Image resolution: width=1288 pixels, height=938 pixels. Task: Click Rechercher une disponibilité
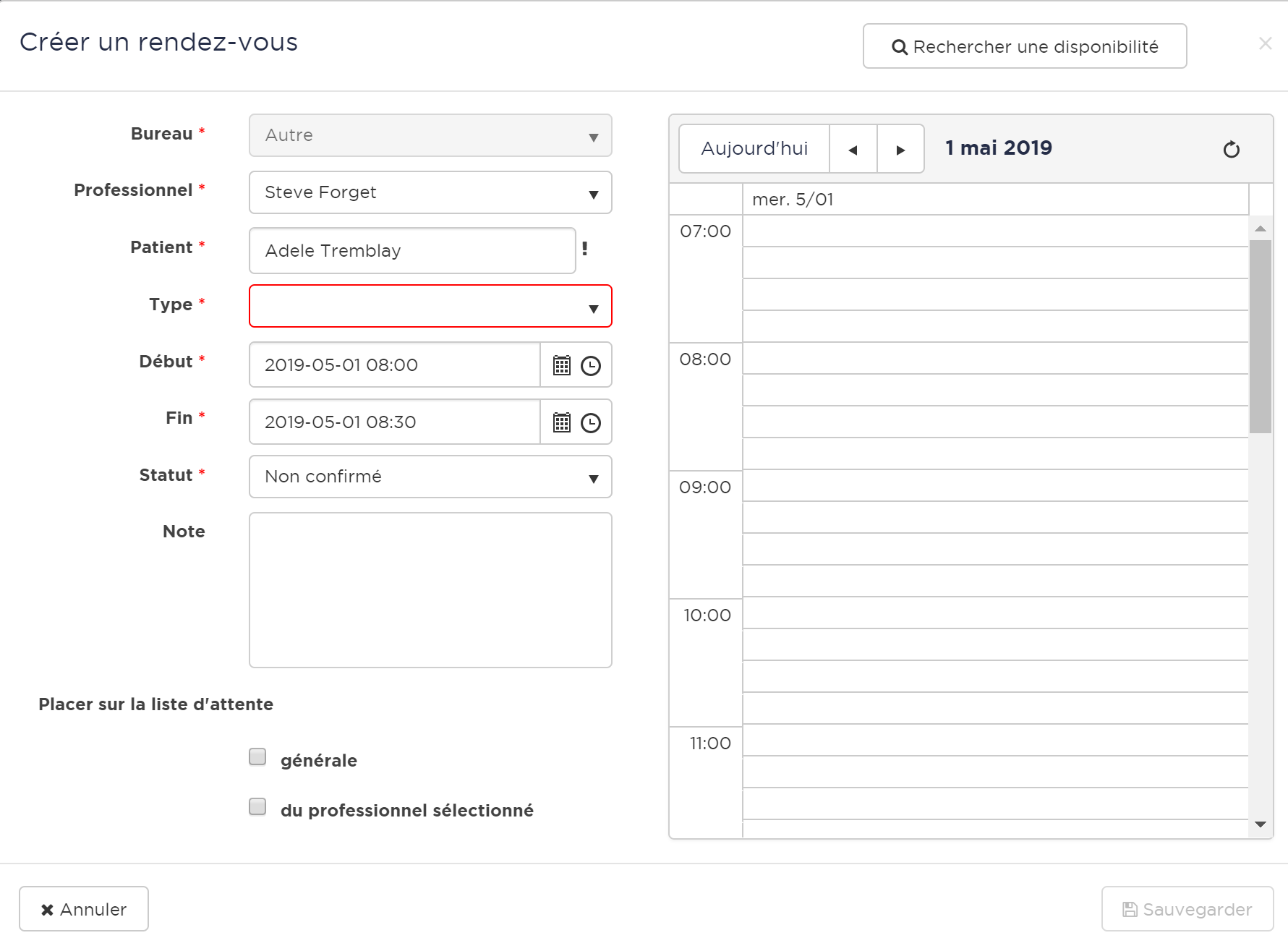click(1024, 46)
